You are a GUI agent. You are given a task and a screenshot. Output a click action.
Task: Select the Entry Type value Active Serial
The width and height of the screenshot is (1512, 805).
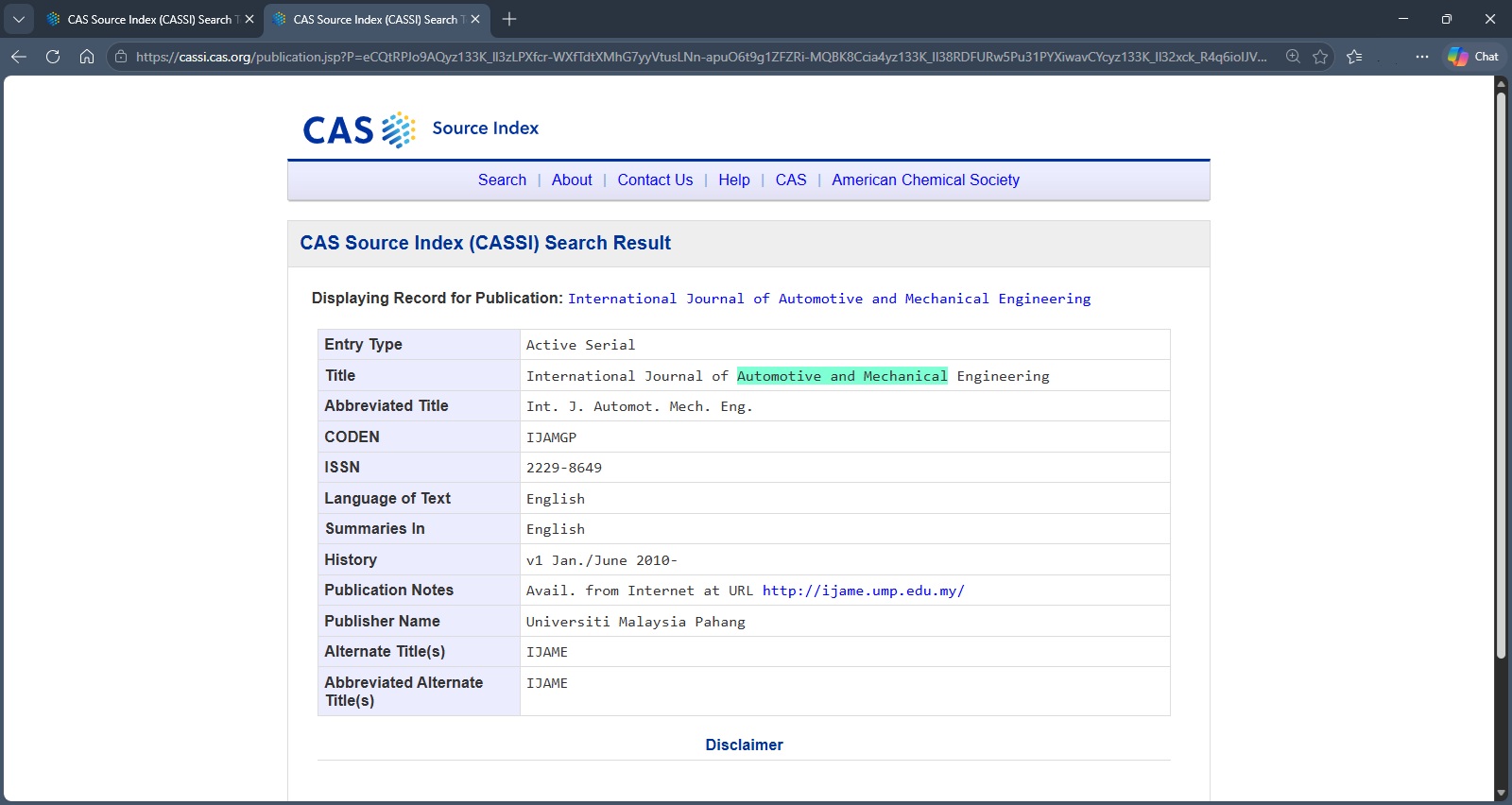click(581, 345)
